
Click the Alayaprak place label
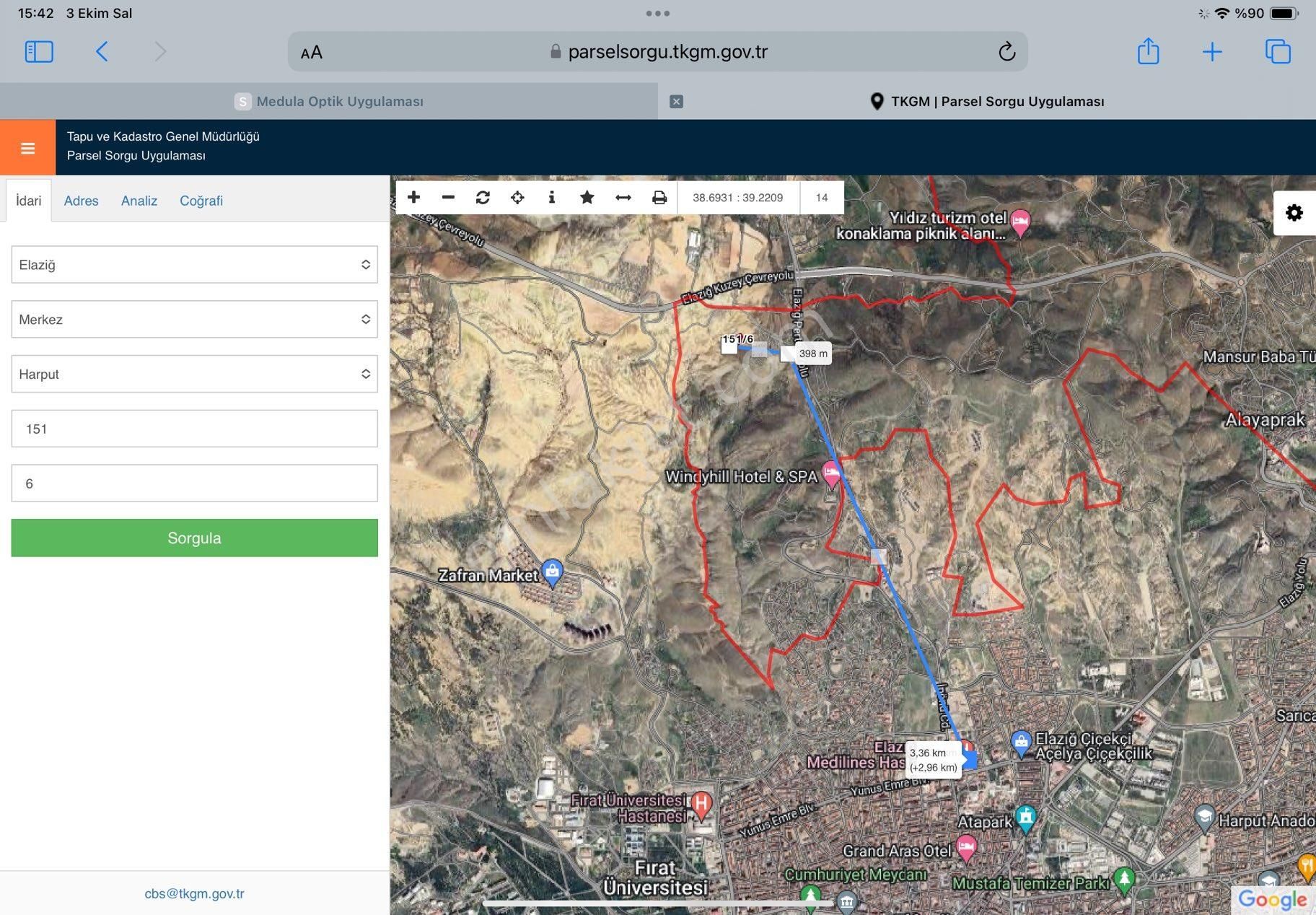[x=1265, y=420]
